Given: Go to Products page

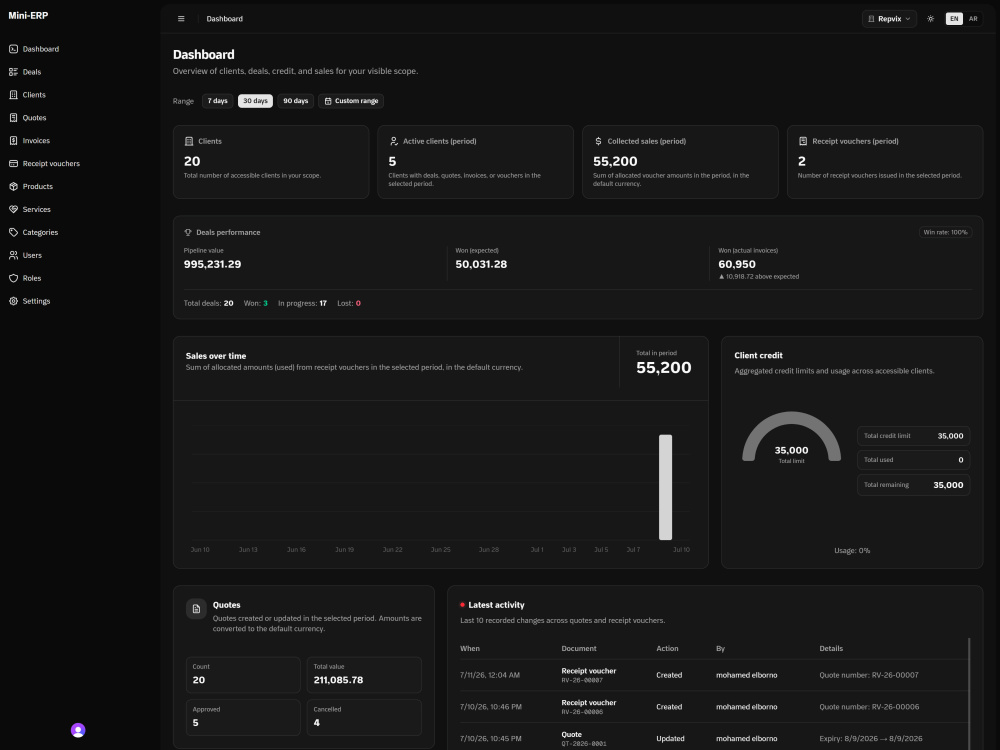Looking at the screenshot, I should tap(38, 187).
